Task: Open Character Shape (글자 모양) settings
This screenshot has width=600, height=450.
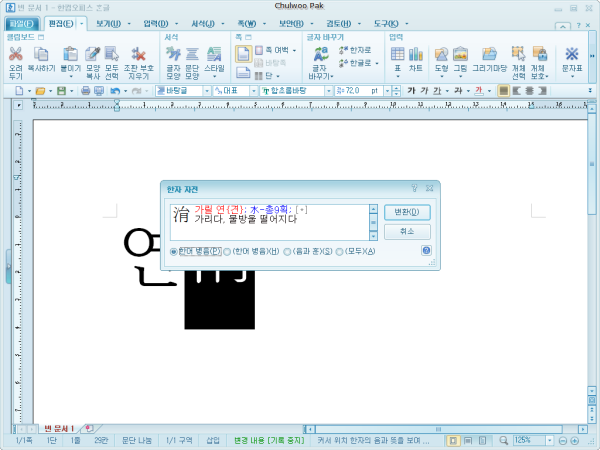Action: coord(173,54)
